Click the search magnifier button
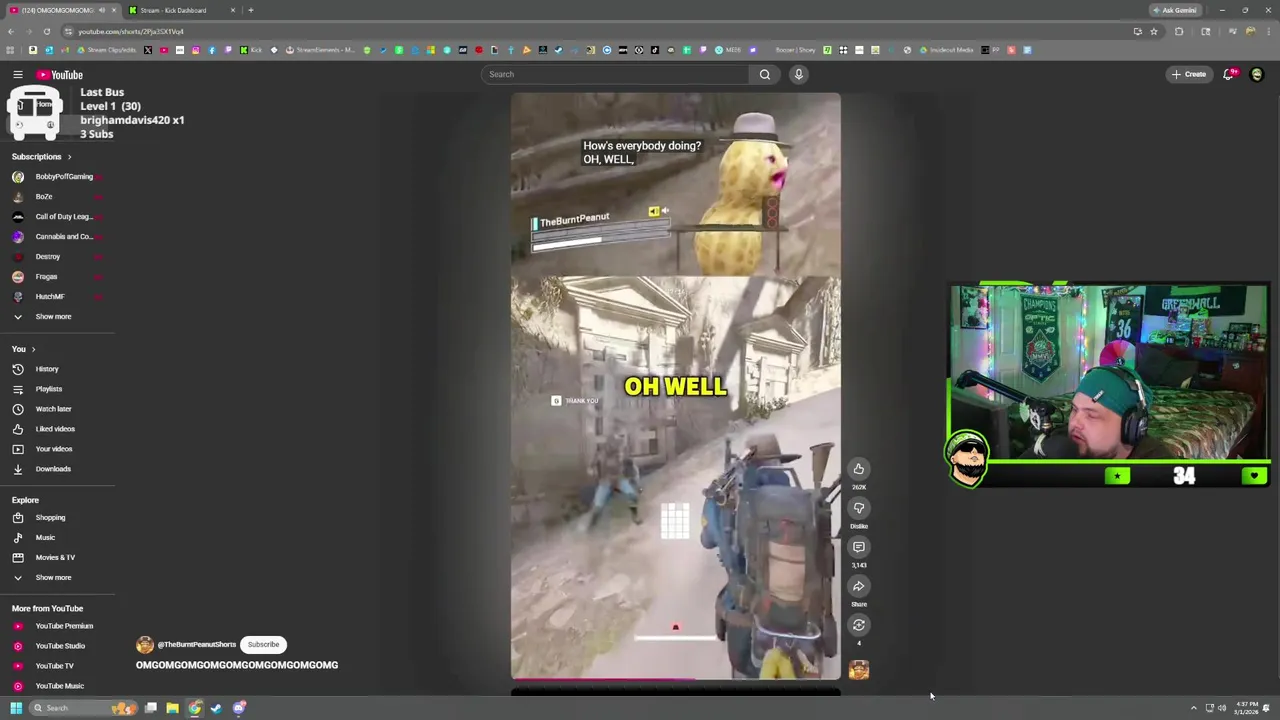The width and height of the screenshot is (1280, 720). (x=765, y=74)
